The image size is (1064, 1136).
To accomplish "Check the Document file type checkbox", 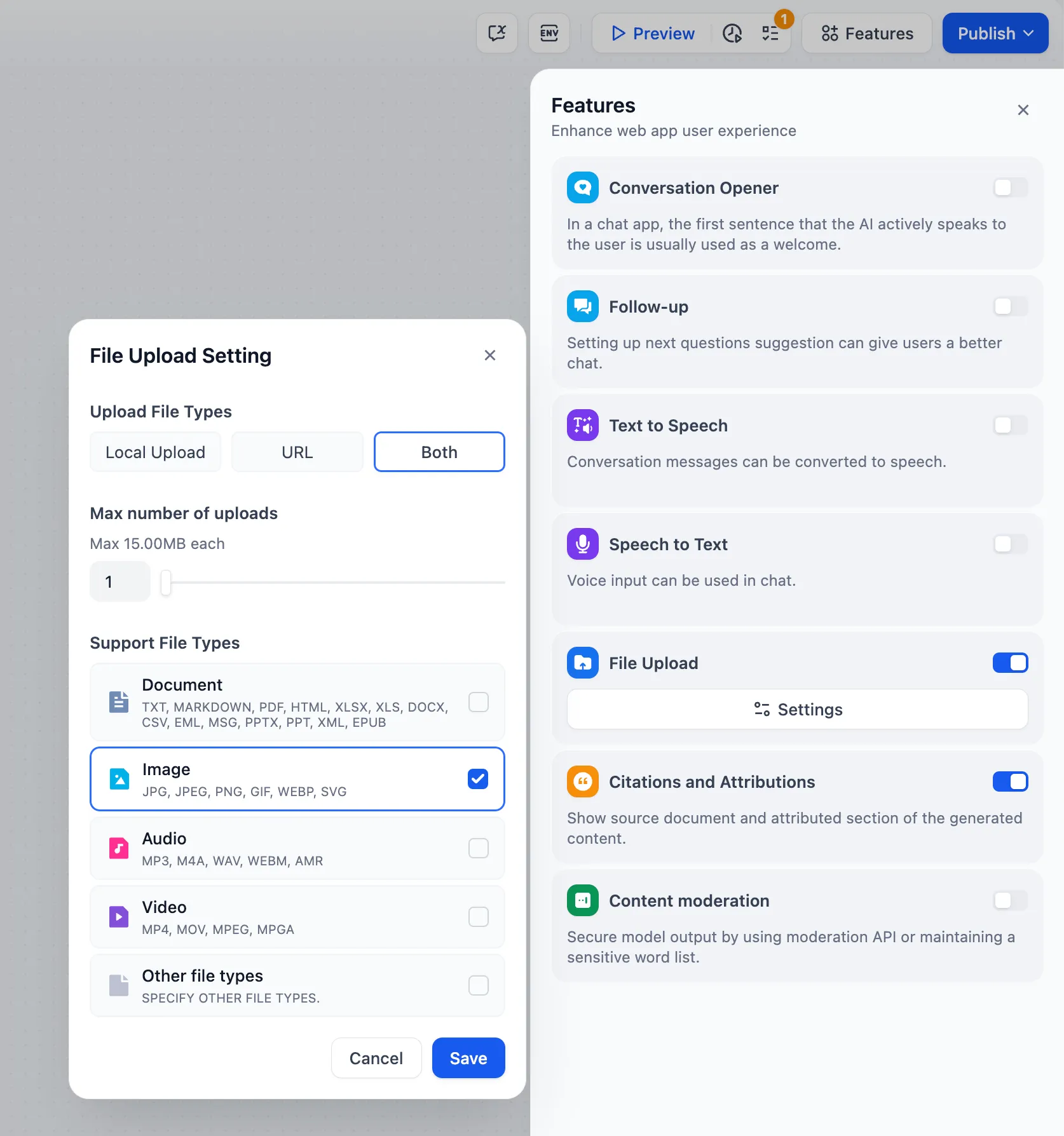I will tap(479, 702).
